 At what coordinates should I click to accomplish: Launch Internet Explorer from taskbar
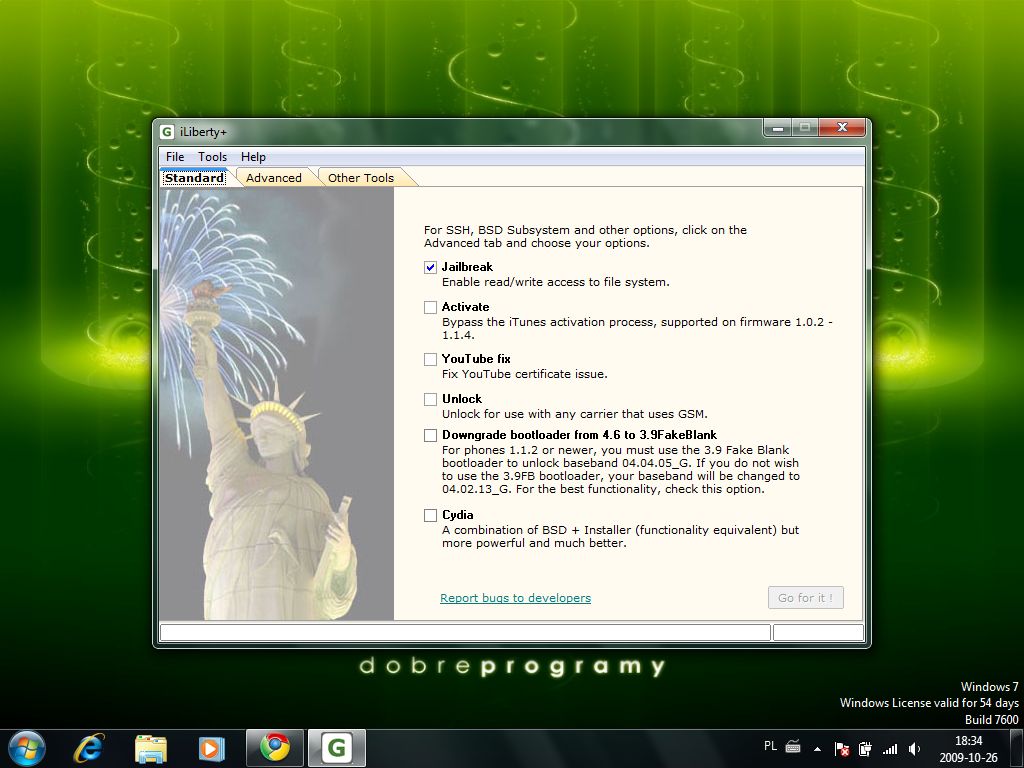(x=89, y=748)
